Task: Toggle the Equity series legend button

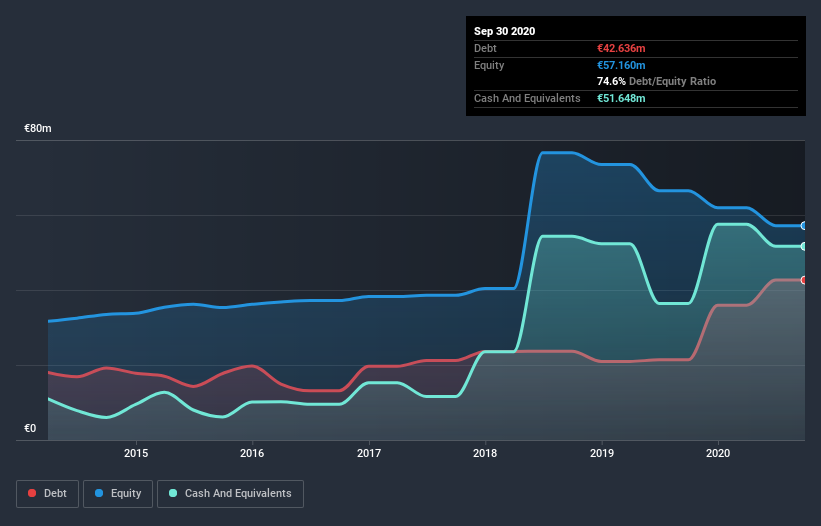Action: tap(118, 494)
